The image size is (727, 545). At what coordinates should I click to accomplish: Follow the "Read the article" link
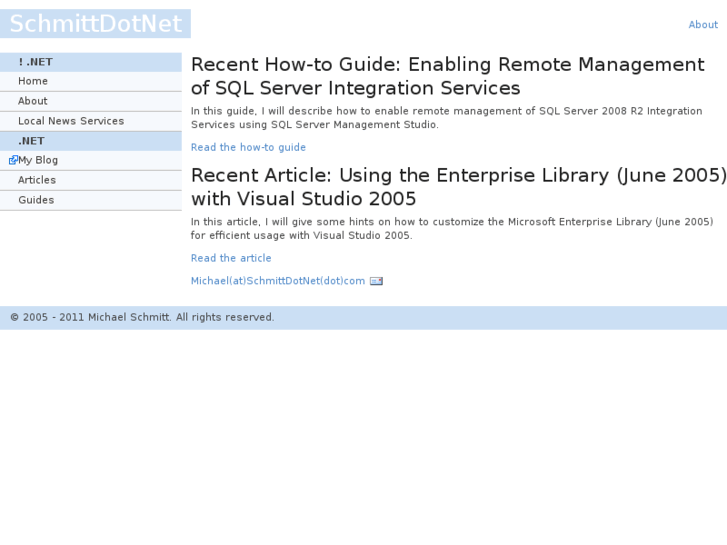(231, 258)
